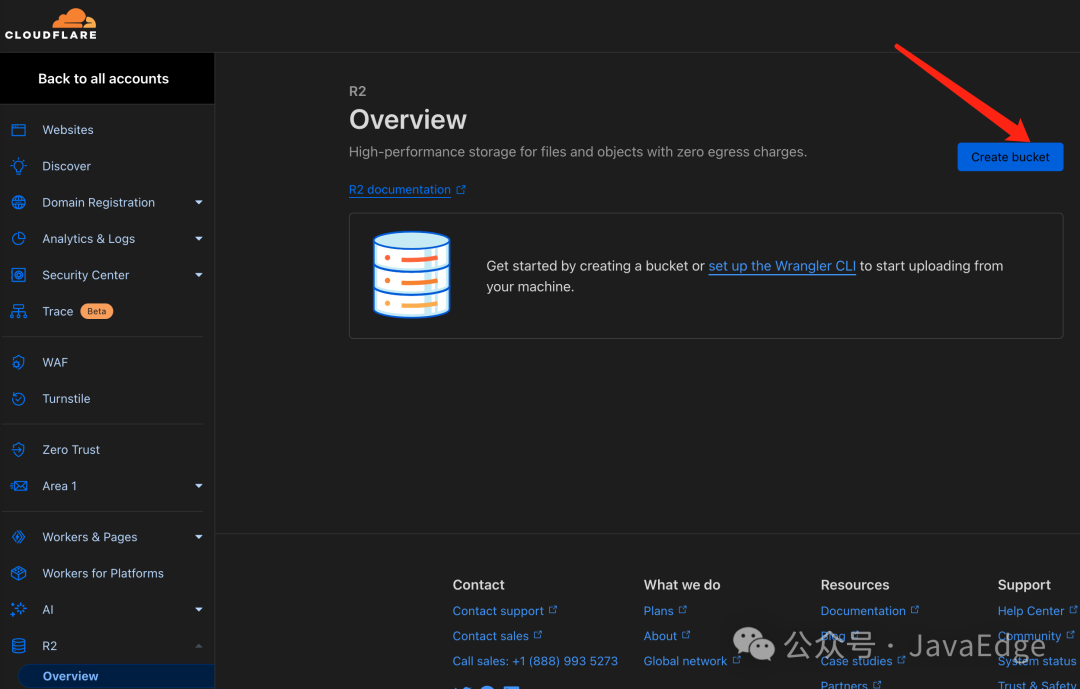The height and width of the screenshot is (689, 1080).
Task: Click the Global network footer link
Action: pos(685,661)
